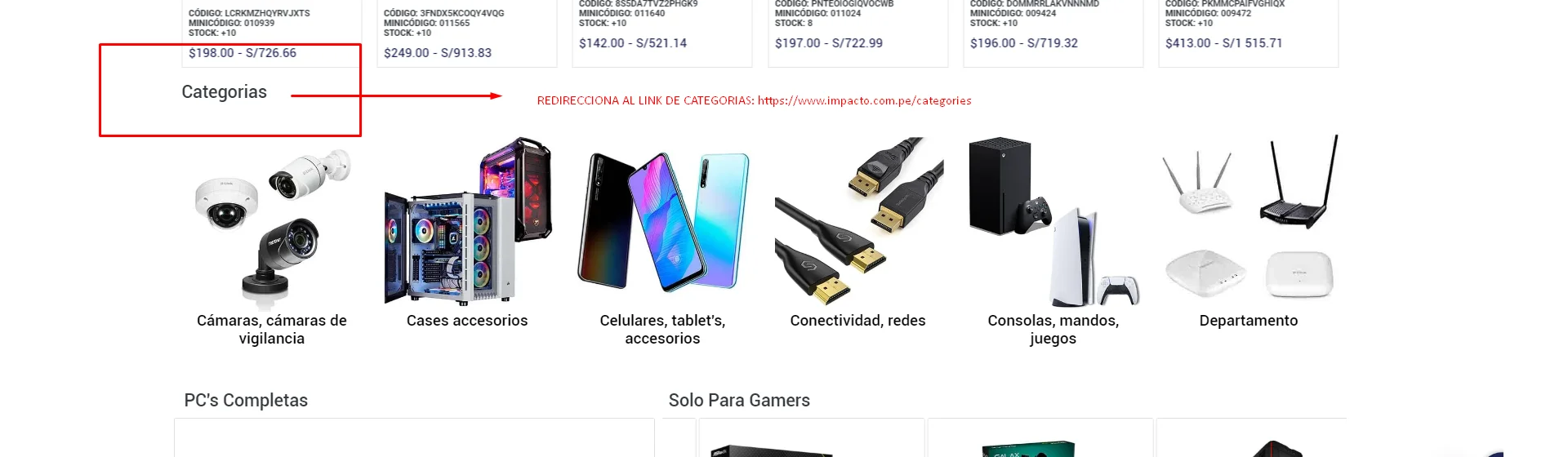Select product priced $198.00 - S/726.66
The width and height of the screenshot is (1568, 457).
[x=243, y=53]
